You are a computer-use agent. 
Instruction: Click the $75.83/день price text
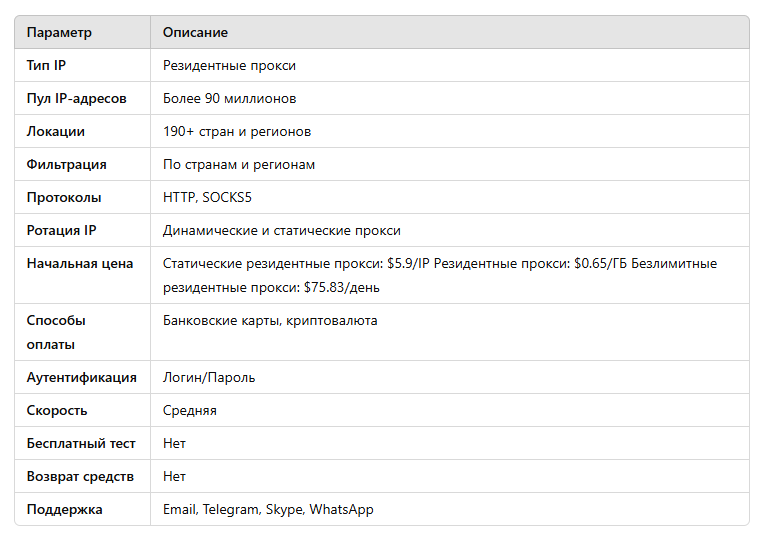pos(342,288)
